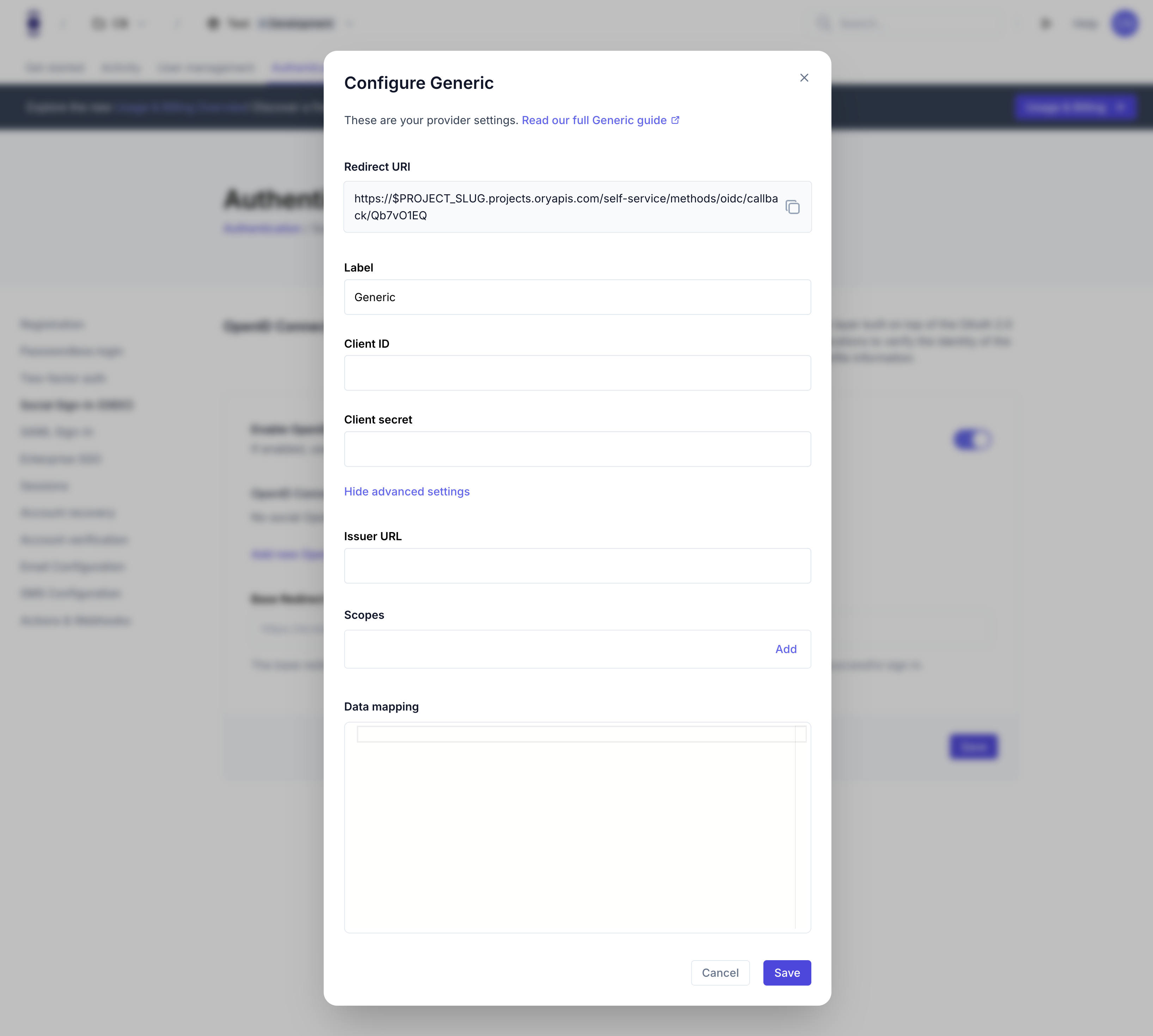1153x1036 pixels.
Task: Cancel the Generic provider configuration
Action: (x=720, y=973)
